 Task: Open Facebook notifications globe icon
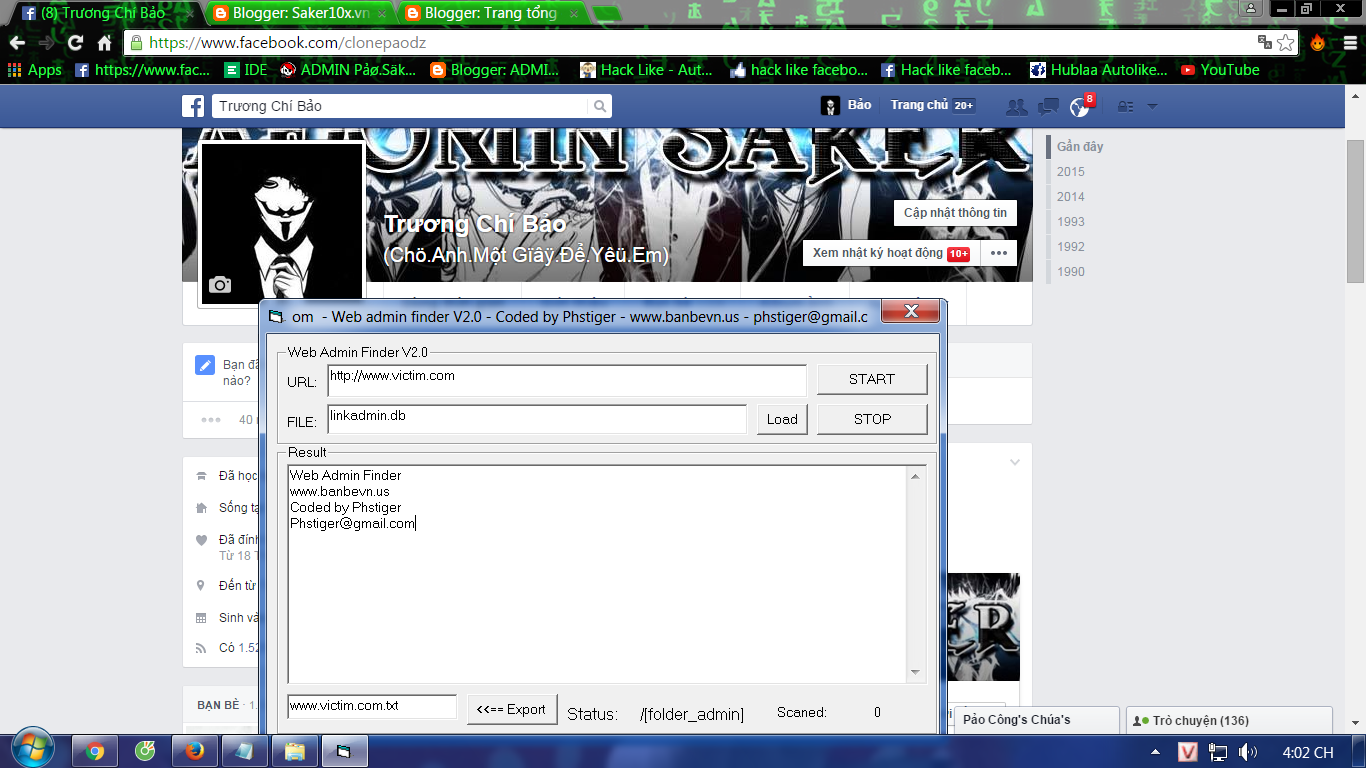(x=1079, y=106)
